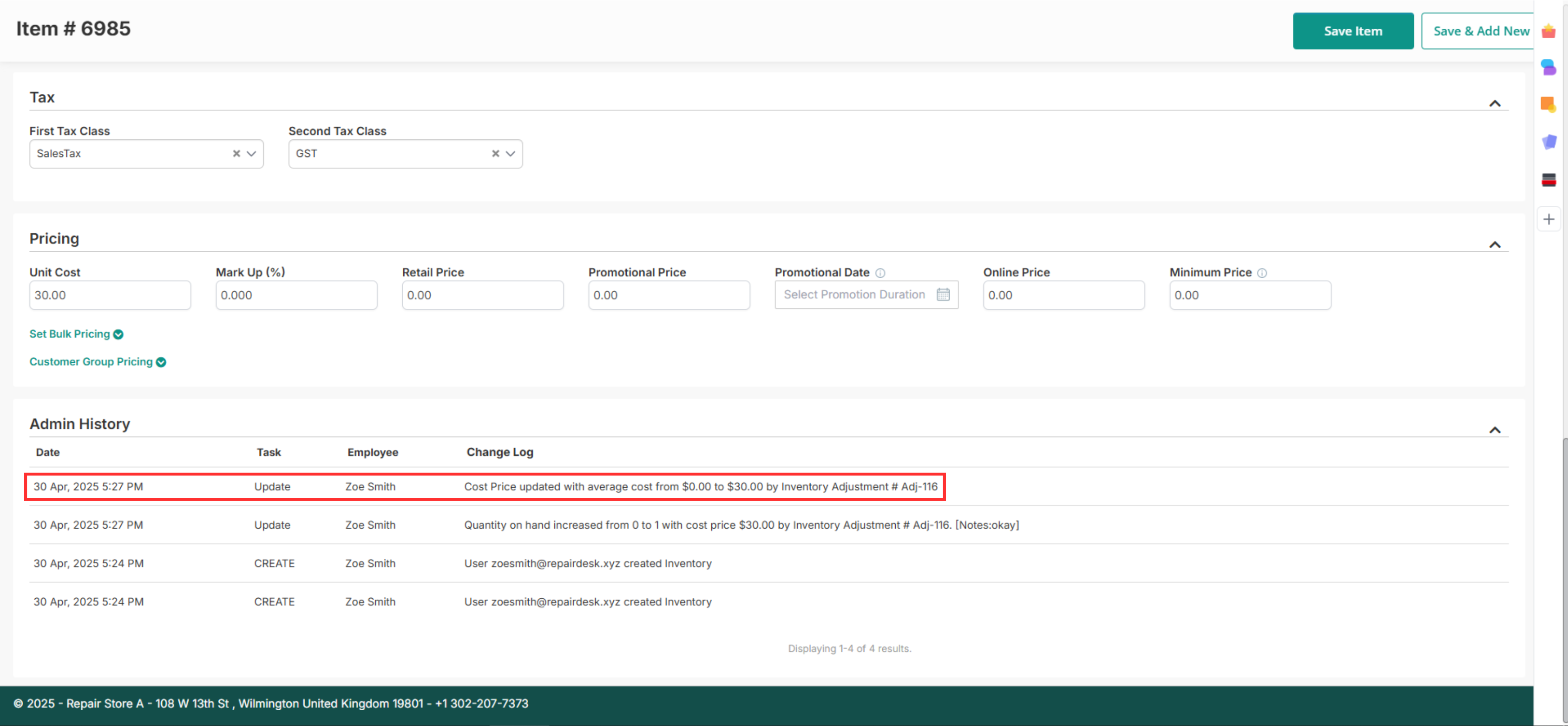Open Second Tax Class dropdown arrow
Screen dimensions: 1568x726
point(511,154)
